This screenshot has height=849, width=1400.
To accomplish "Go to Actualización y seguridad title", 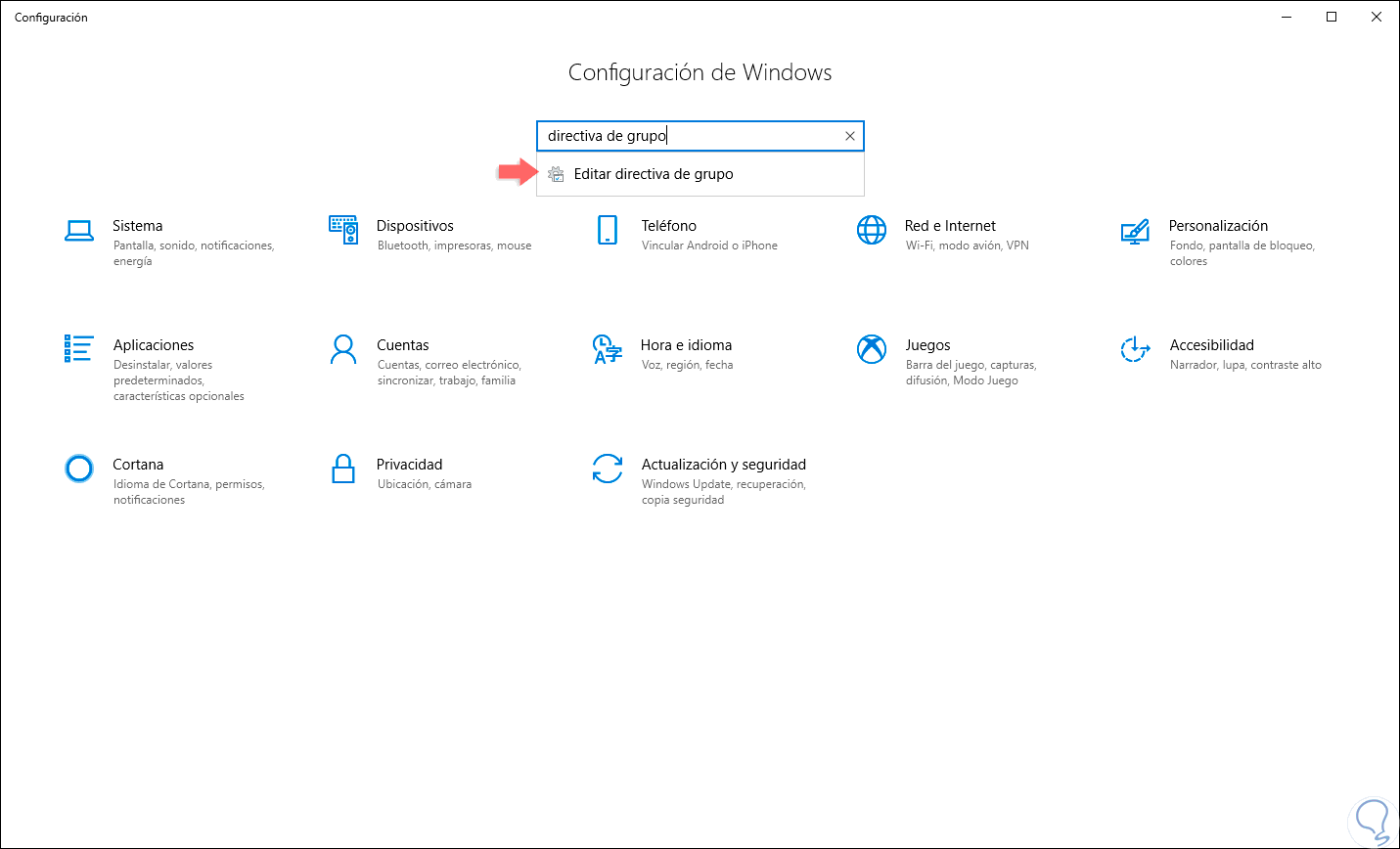I will 724,465.
